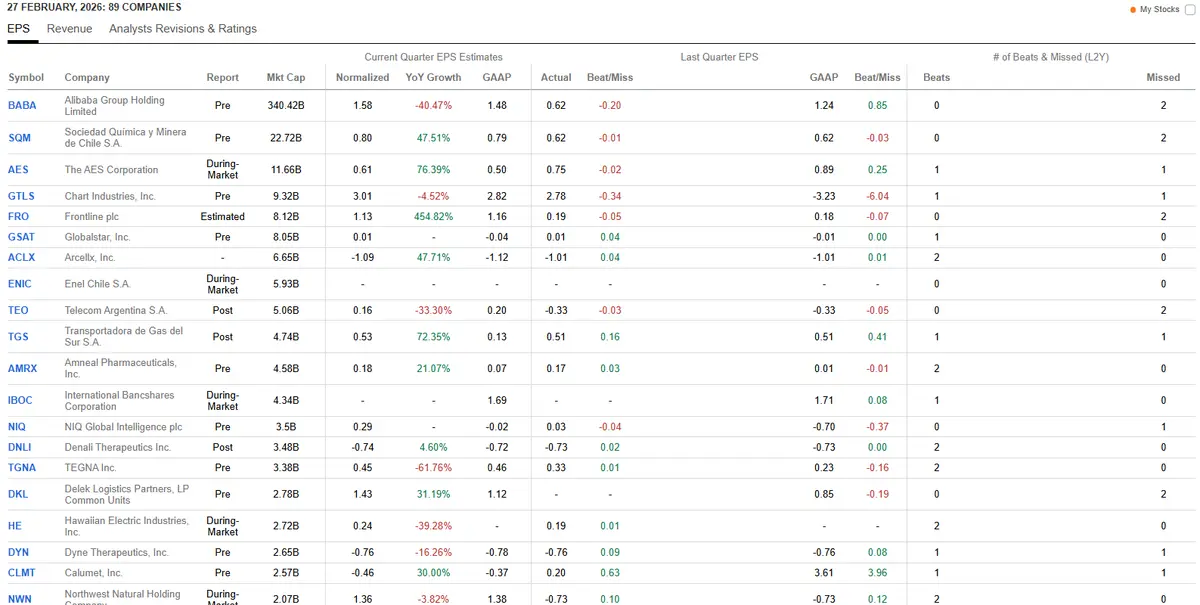Click the 22.72B market cap value
This screenshot has width=1200, height=605.
click(286, 138)
